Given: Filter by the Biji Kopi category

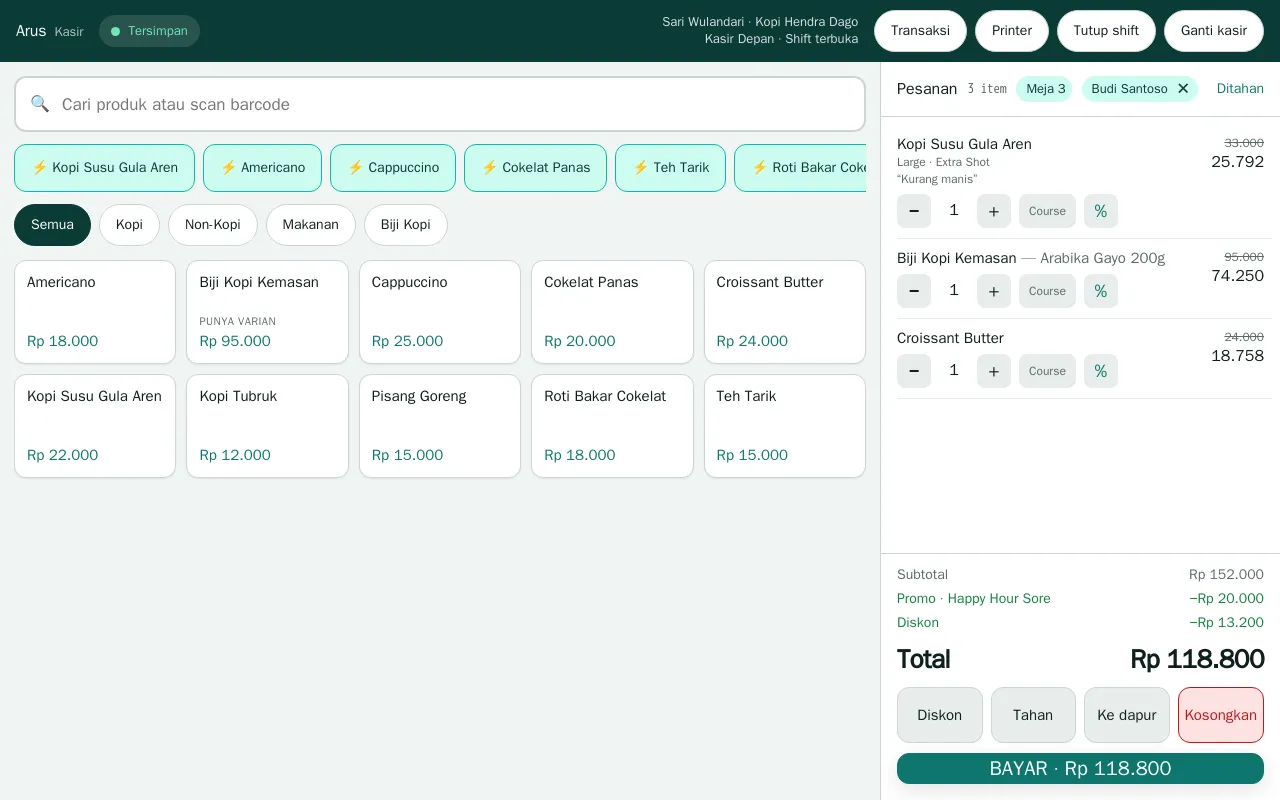Looking at the screenshot, I should coord(406,225).
